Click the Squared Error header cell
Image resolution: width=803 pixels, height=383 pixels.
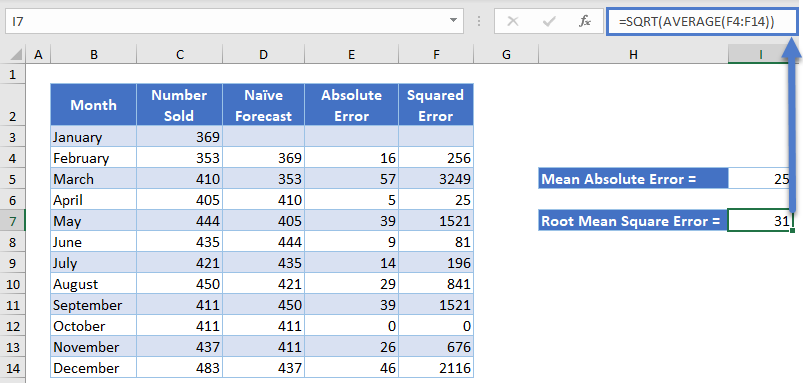tap(436, 105)
